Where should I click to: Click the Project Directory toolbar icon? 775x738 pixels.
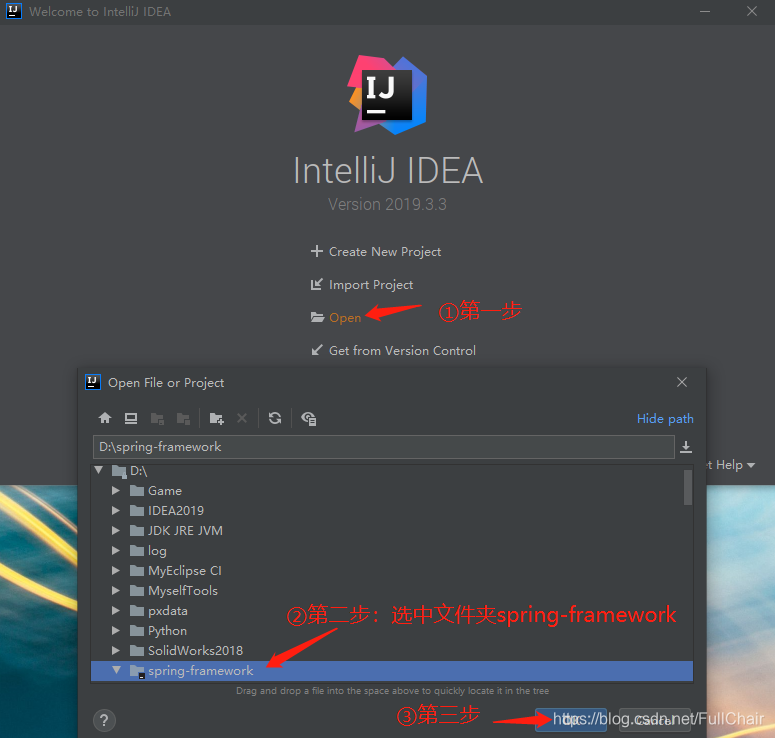pyautogui.click(x=157, y=419)
